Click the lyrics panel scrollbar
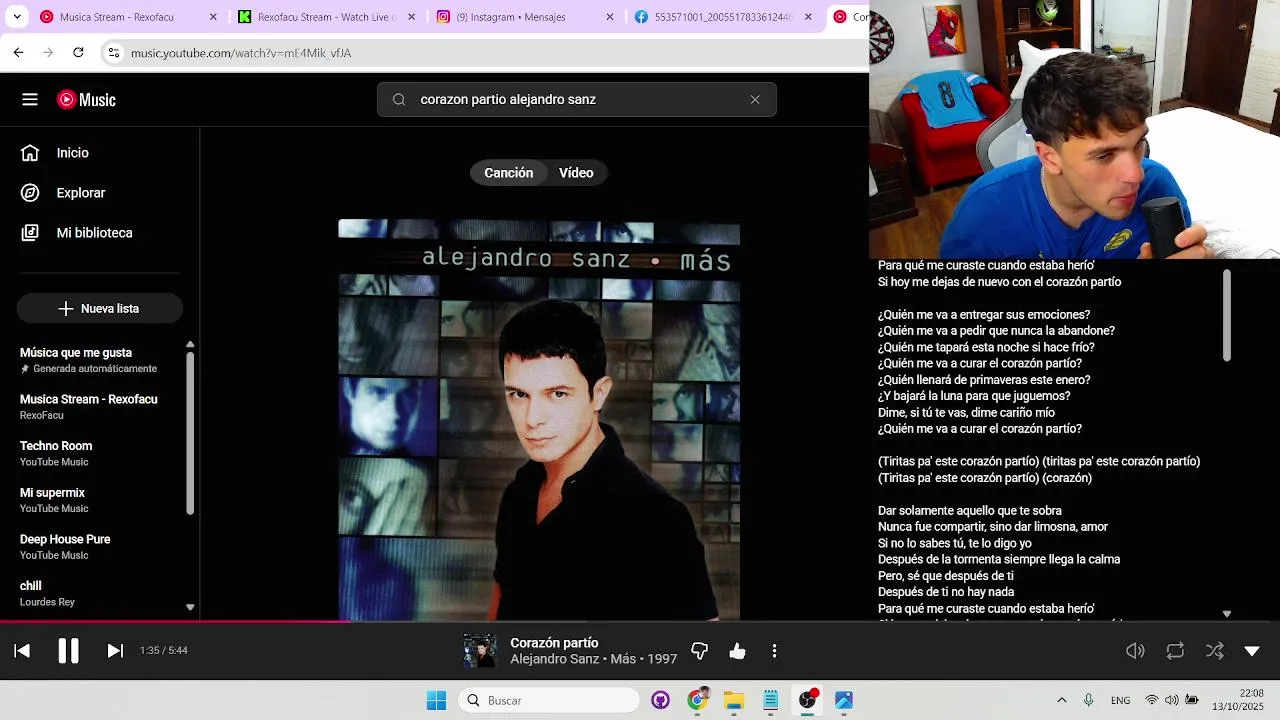1280x720 pixels. [x=1226, y=316]
